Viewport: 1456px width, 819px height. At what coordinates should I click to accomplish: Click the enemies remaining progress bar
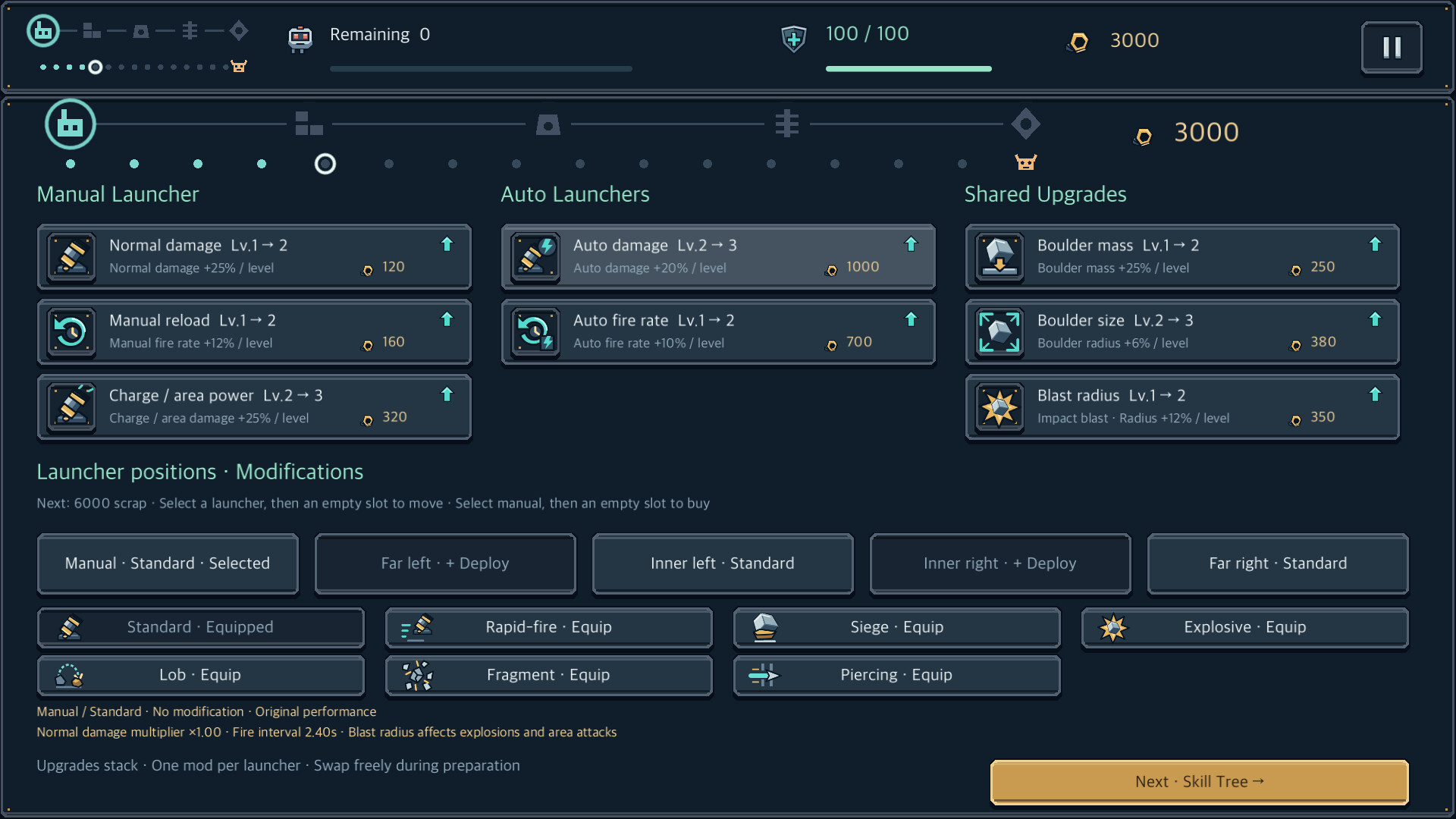(481, 69)
